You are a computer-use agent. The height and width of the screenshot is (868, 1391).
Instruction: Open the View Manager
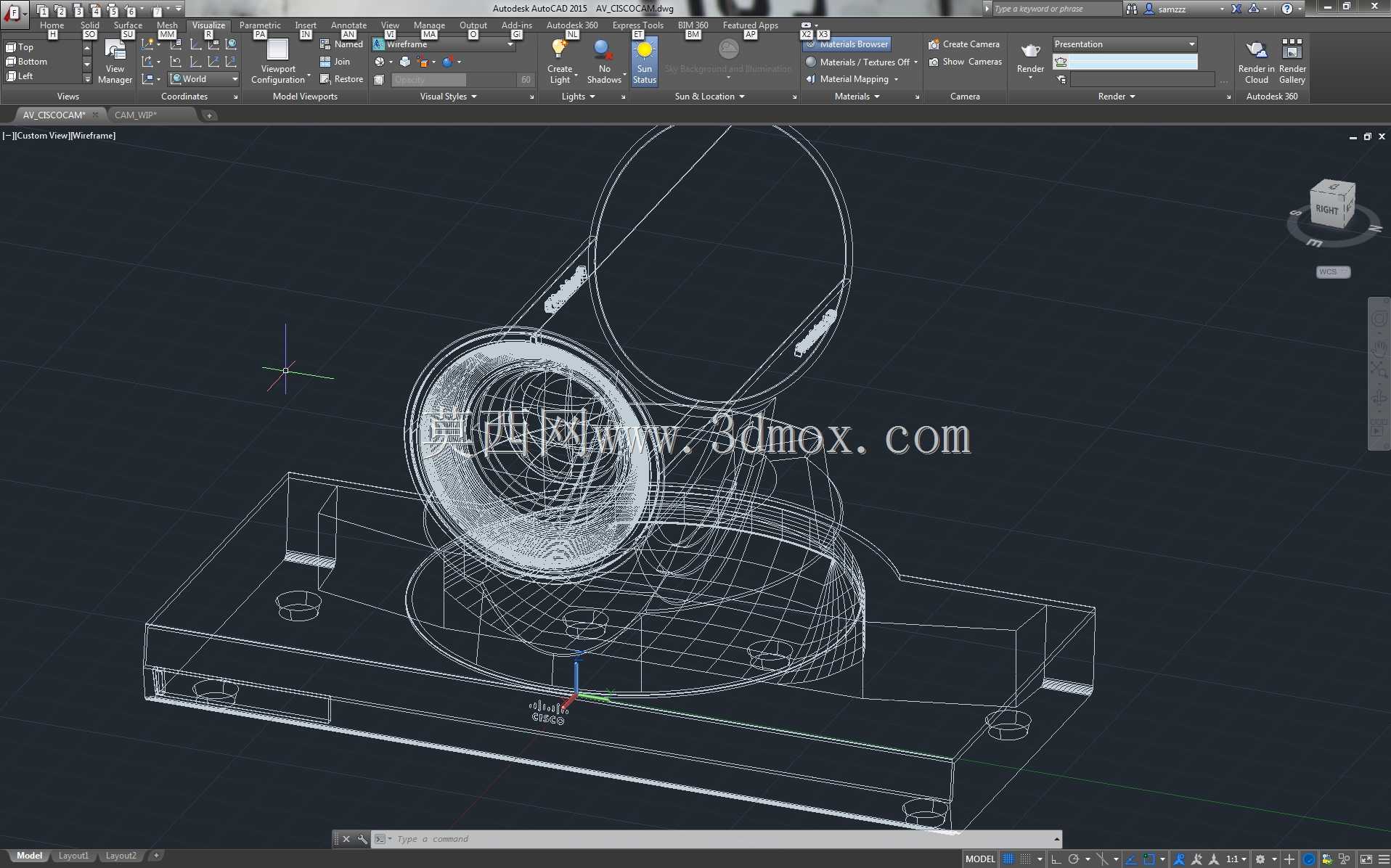click(x=115, y=62)
